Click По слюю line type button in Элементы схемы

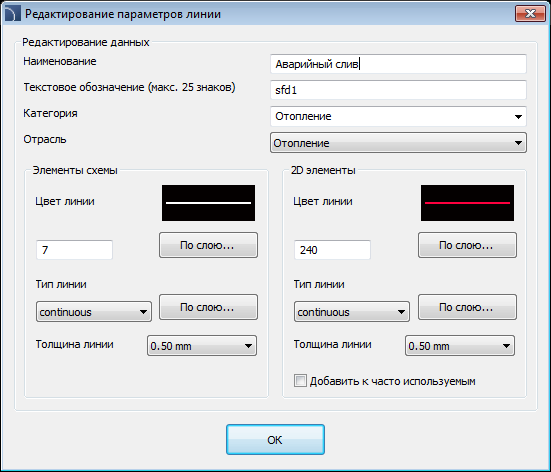(x=208, y=307)
